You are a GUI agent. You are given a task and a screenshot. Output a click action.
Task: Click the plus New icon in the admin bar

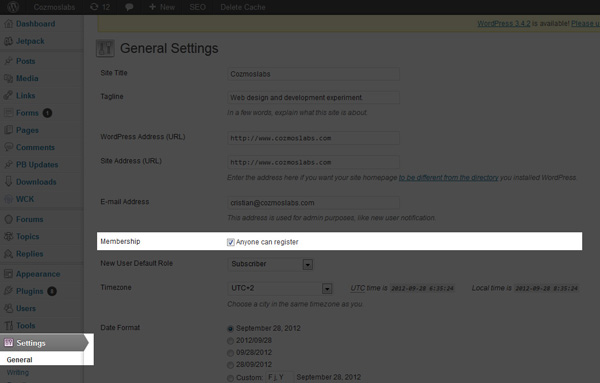(x=152, y=7)
